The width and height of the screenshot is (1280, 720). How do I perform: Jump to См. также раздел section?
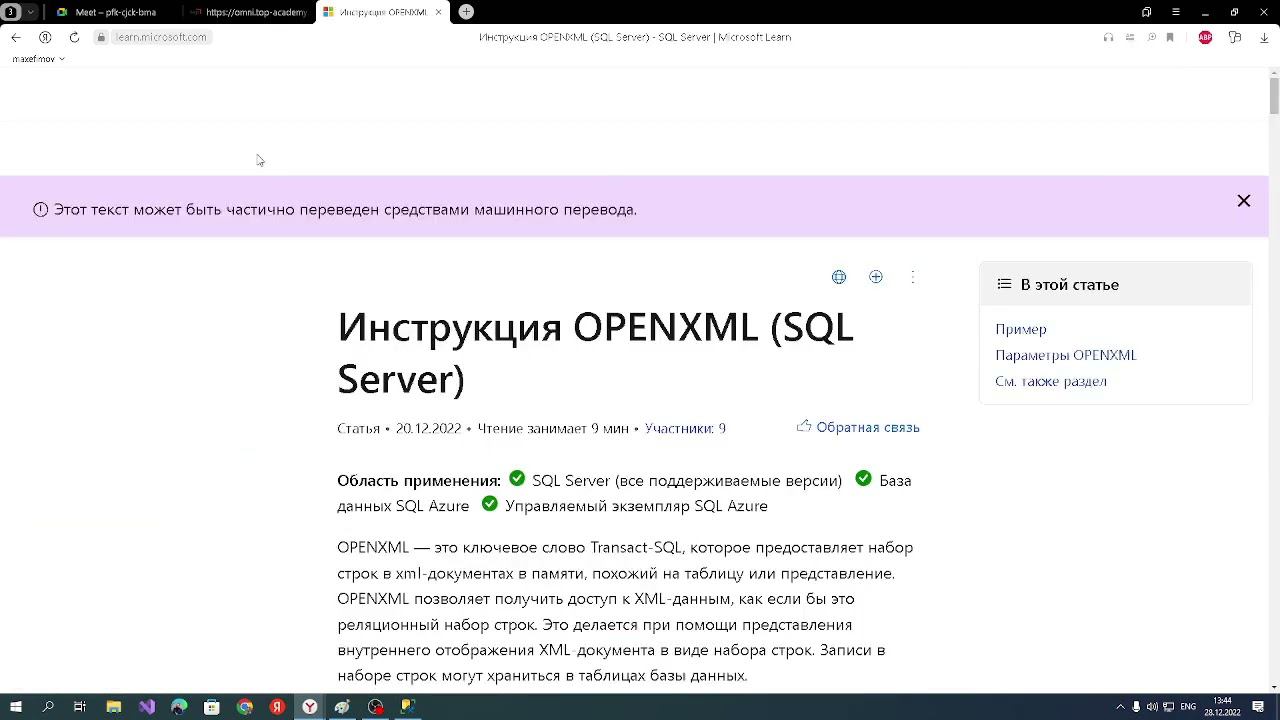1051,381
